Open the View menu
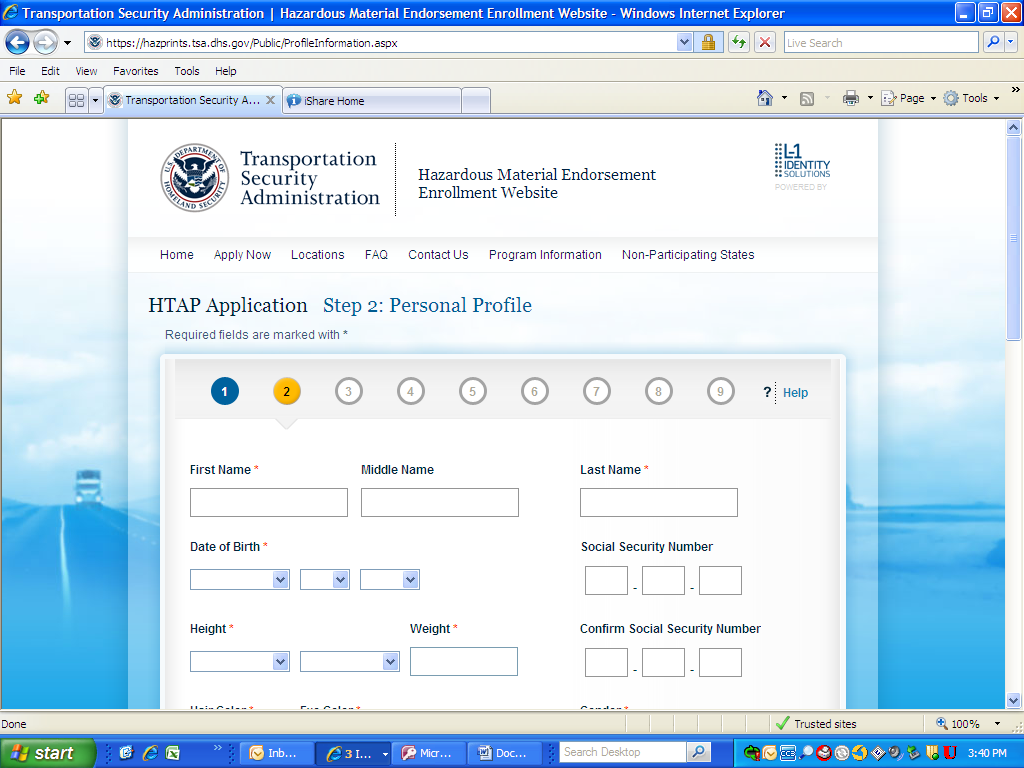 (x=86, y=71)
